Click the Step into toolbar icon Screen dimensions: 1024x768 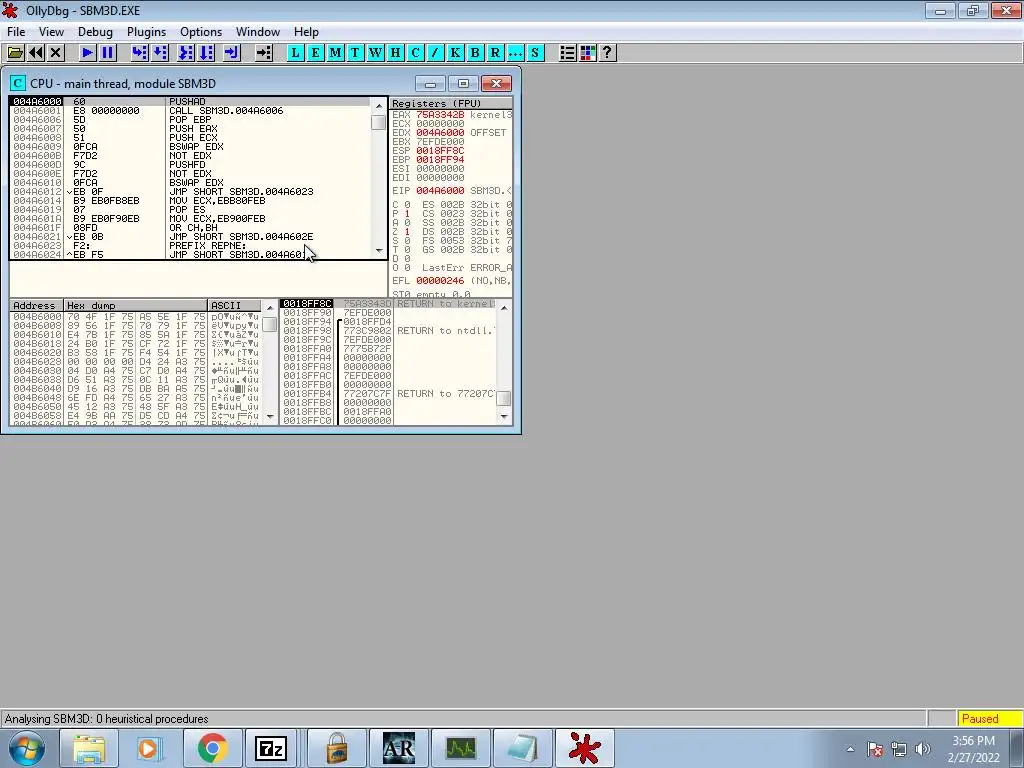point(140,53)
